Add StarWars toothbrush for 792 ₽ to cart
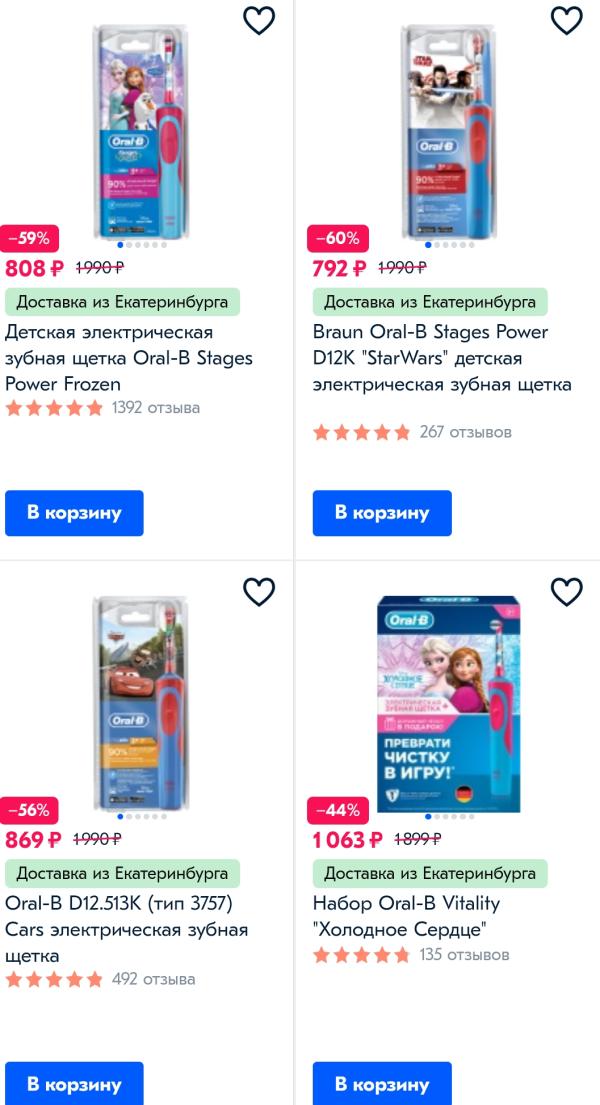Image resolution: width=600 pixels, height=1105 pixels. (x=382, y=513)
